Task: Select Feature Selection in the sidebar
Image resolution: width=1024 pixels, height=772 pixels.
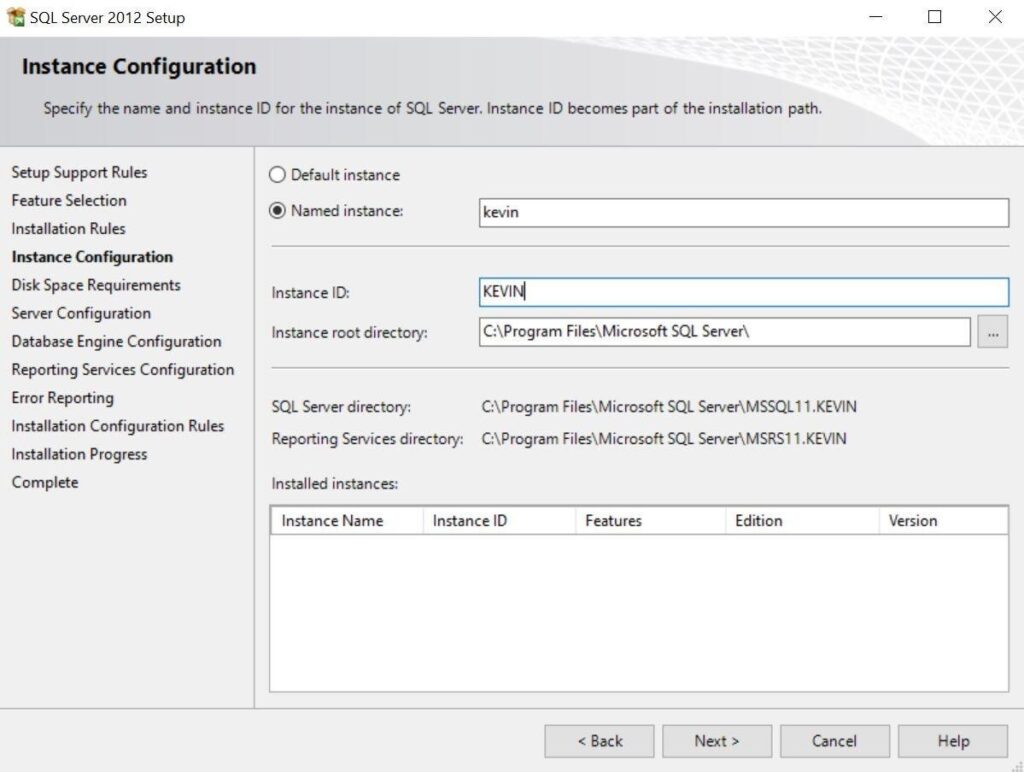Action: click(x=69, y=200)
